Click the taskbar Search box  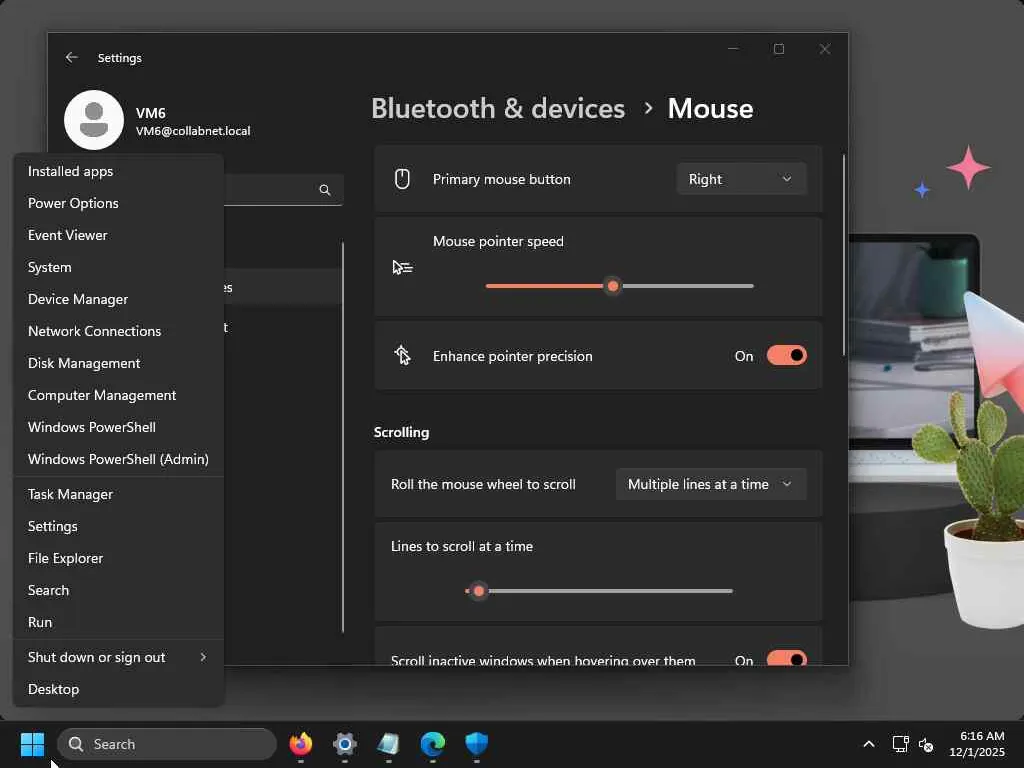167,744
